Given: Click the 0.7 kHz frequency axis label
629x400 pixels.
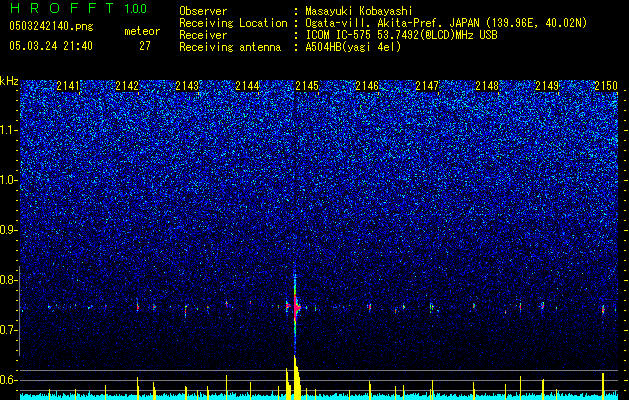Looking at the screenshot, I should (8, 330).
